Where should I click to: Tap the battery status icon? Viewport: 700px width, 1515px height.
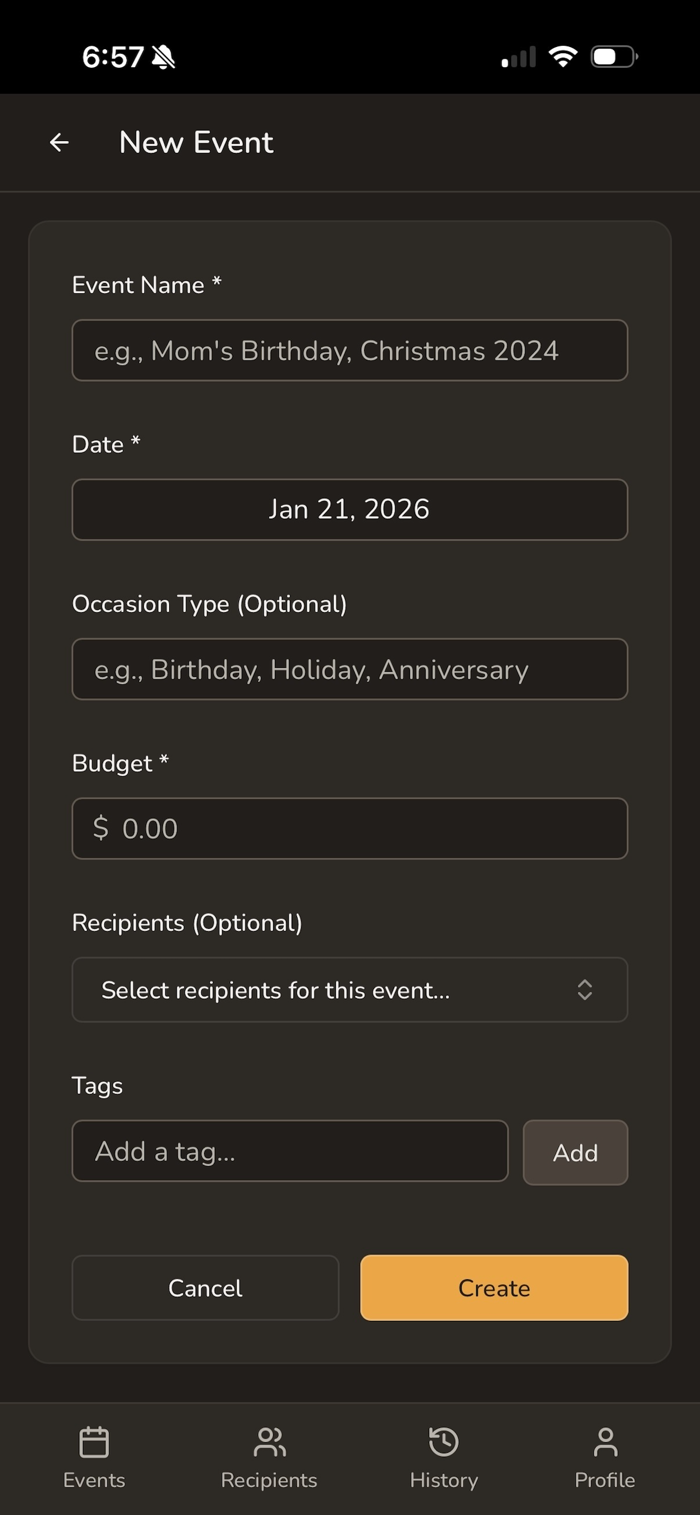tap(614, 57)
